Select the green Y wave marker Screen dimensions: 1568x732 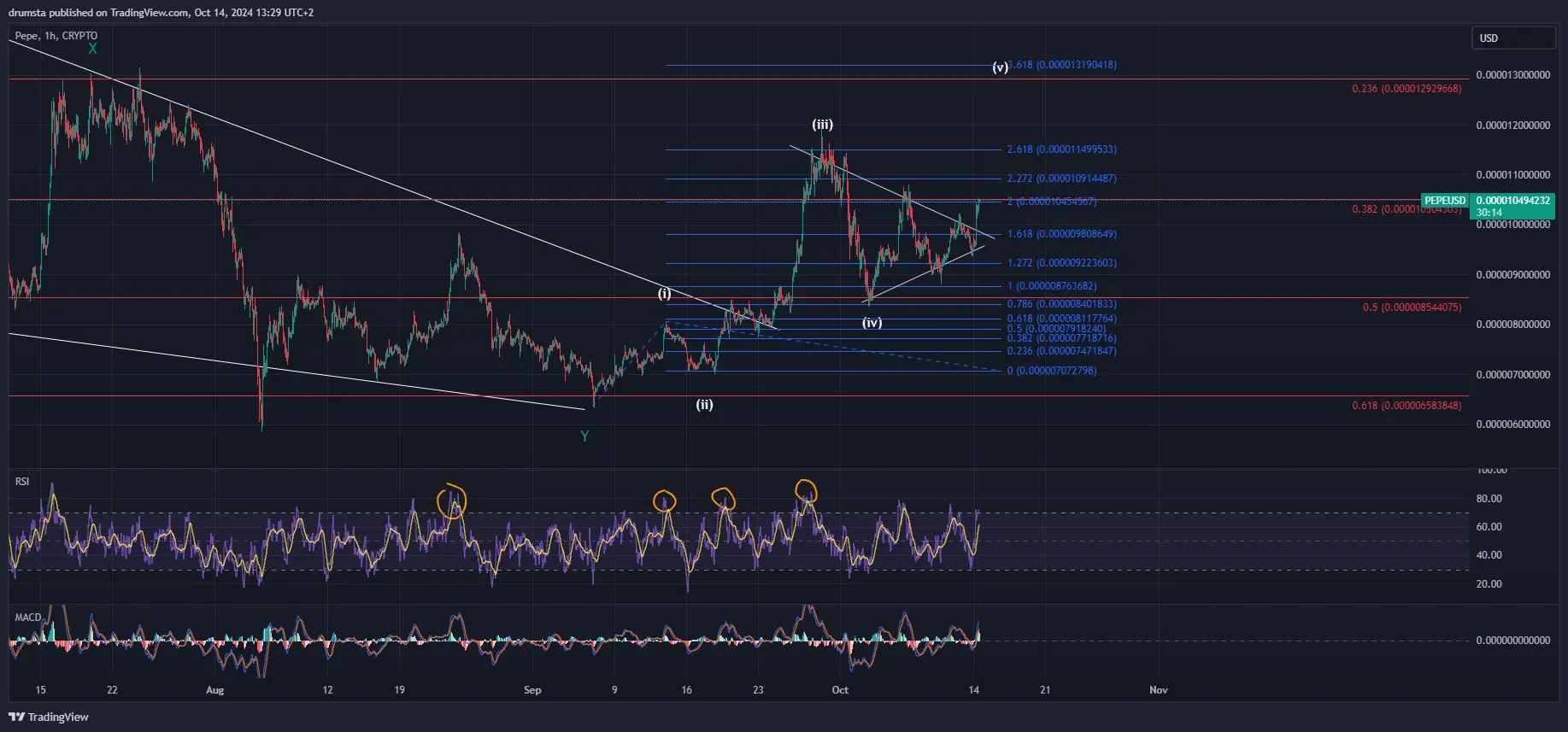[x=584, y=436]
